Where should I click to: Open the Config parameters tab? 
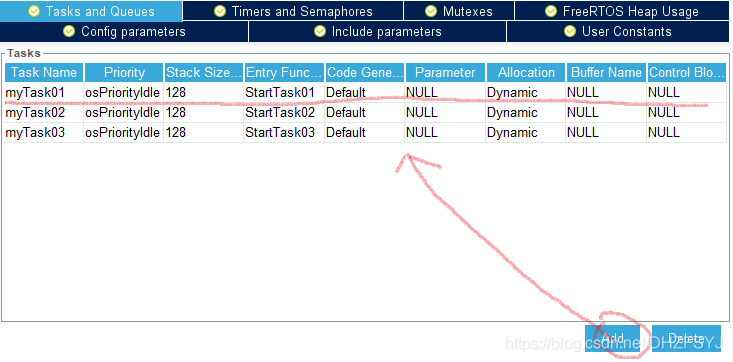click(x=124, y=32)
